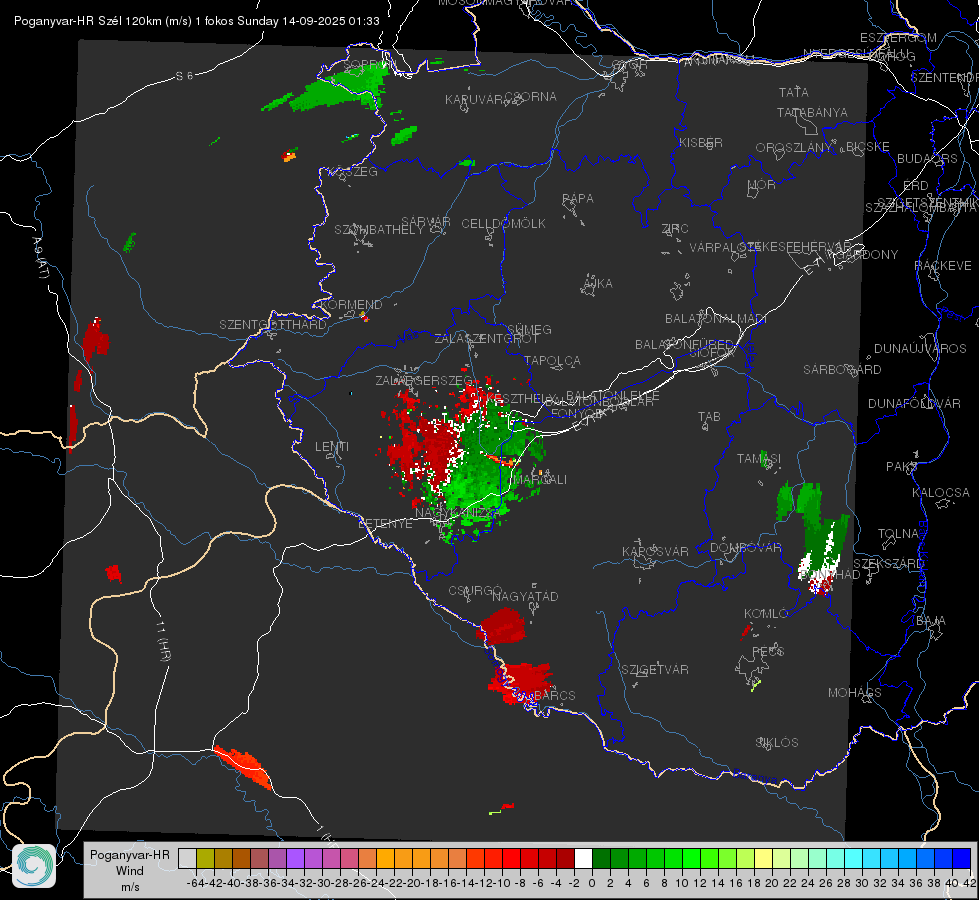This screenshot has height=900, width=979.
Task: Click the KÖRMEND label
Action: point(351,305)
